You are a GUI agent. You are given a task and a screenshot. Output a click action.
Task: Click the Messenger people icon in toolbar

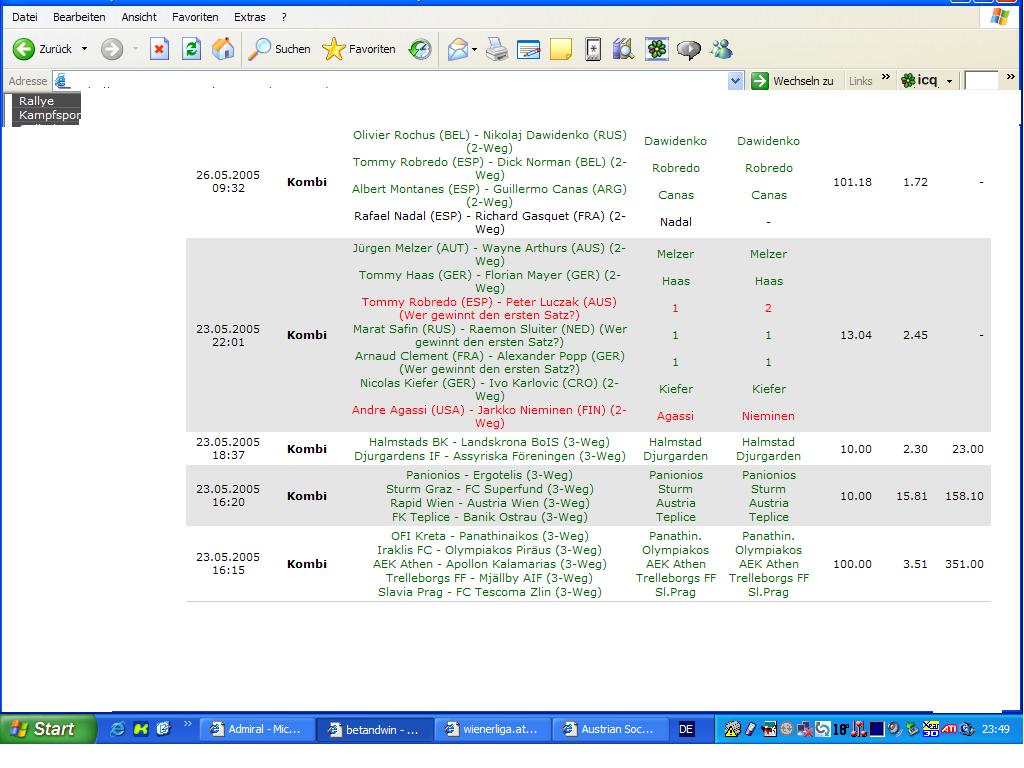tap(721, 49)
